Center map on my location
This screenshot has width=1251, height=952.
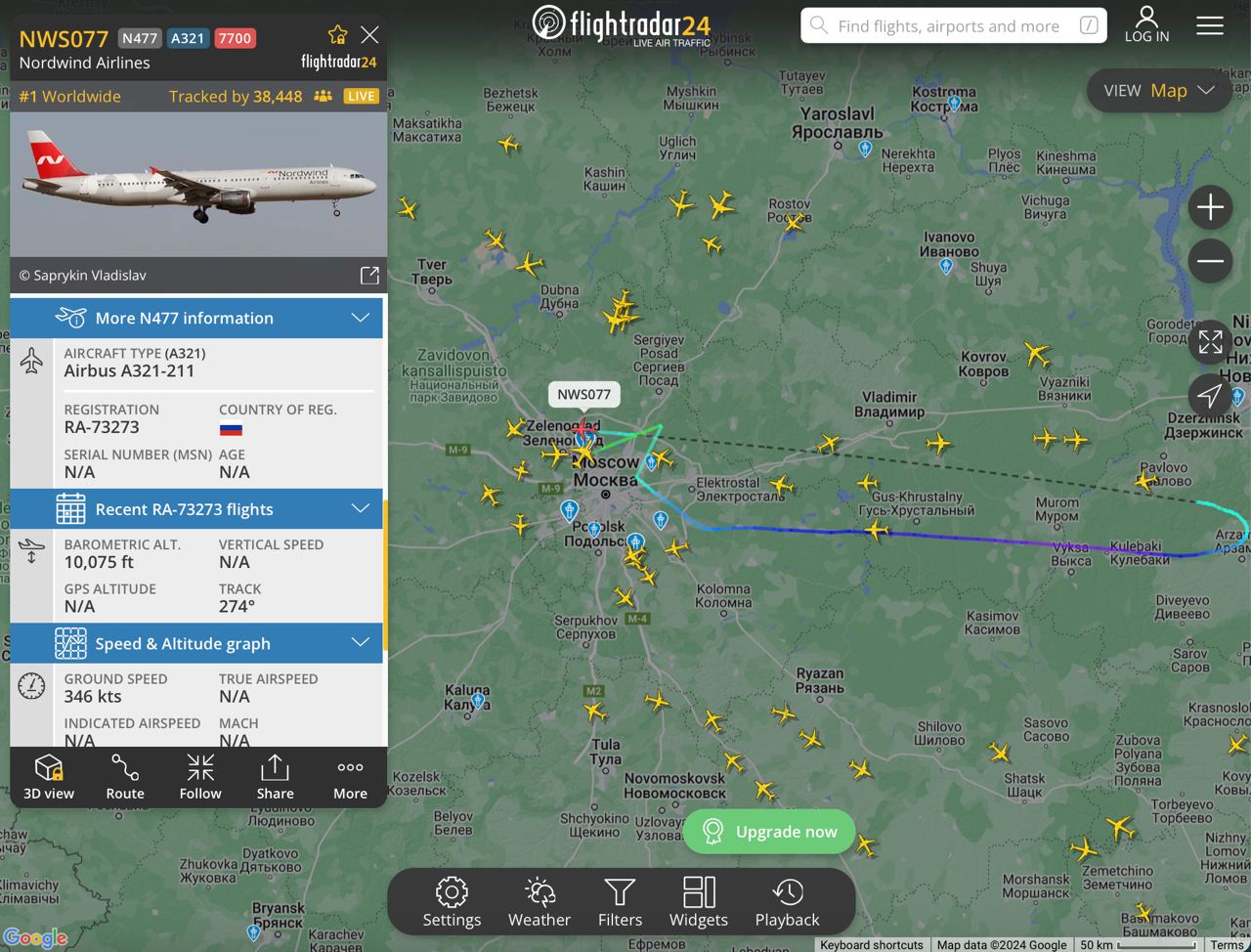[x=1210, y=396]
